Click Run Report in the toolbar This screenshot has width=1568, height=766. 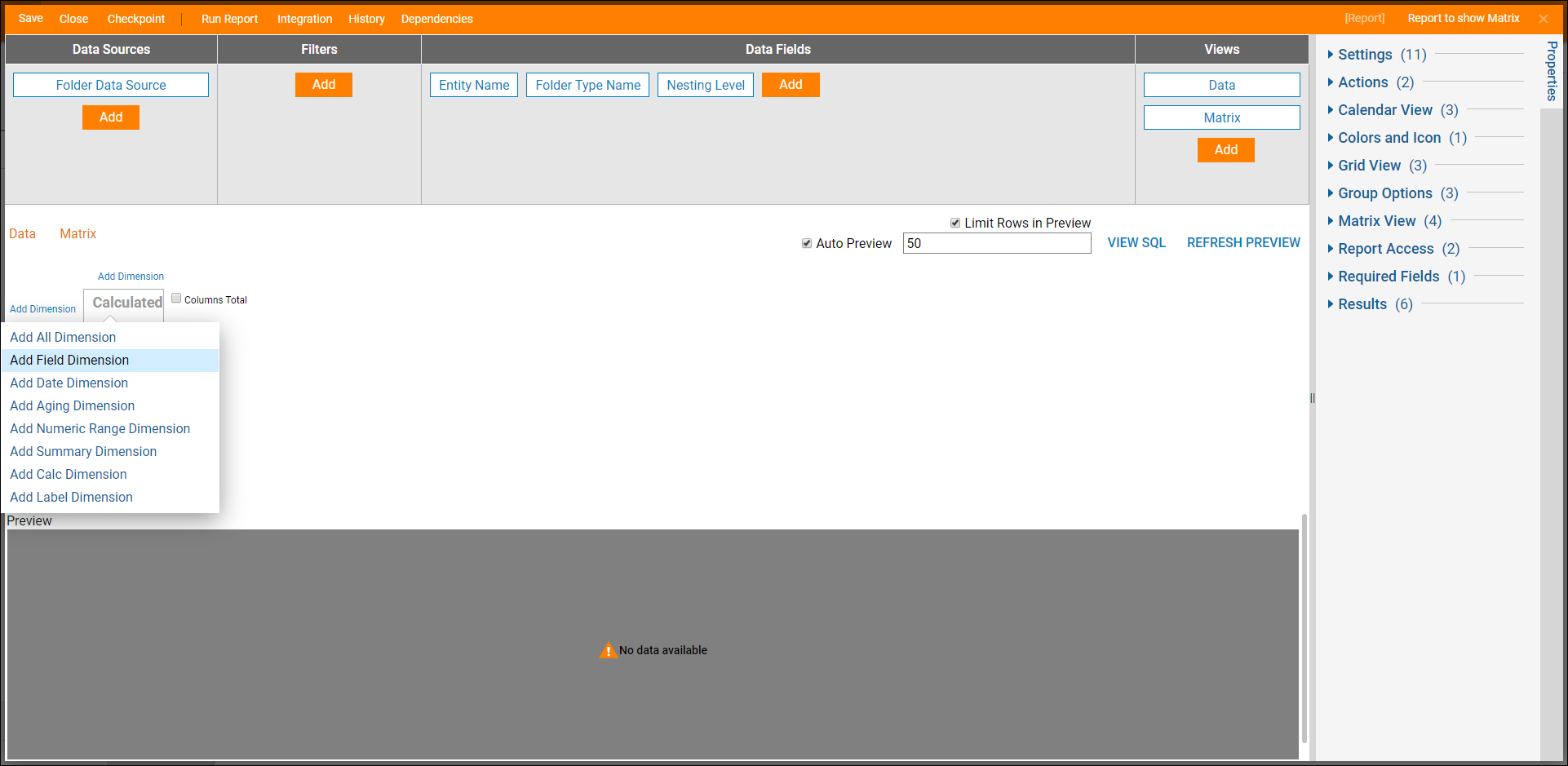pos(229,19)
